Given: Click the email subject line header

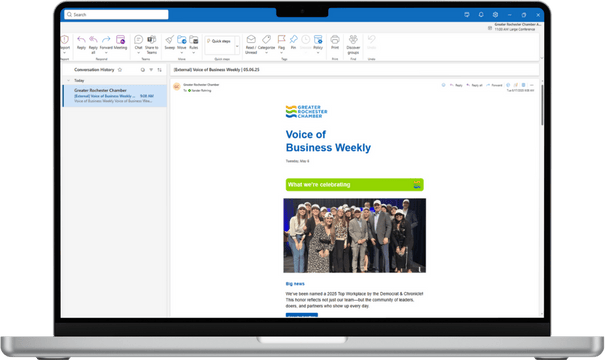Looking at the screenshot, I should tap(216, 70).
